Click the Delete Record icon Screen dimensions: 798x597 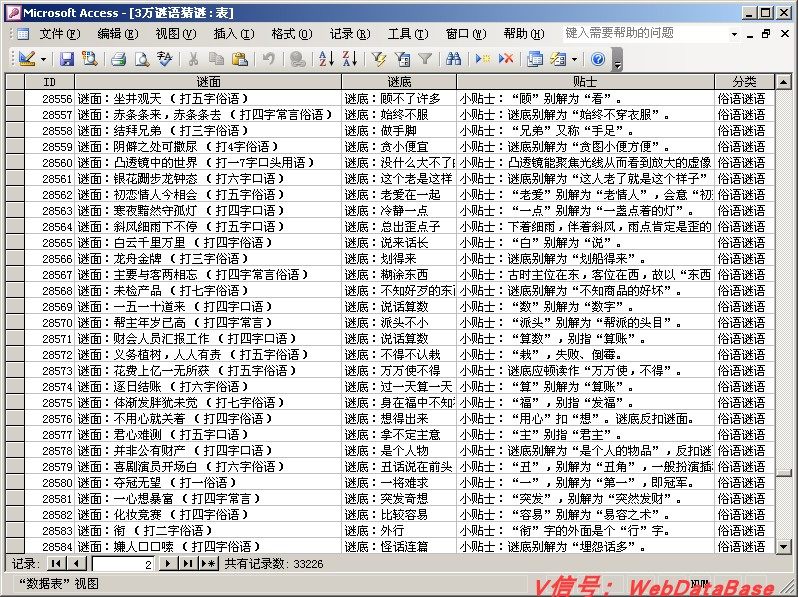click(x=506, y=59)
